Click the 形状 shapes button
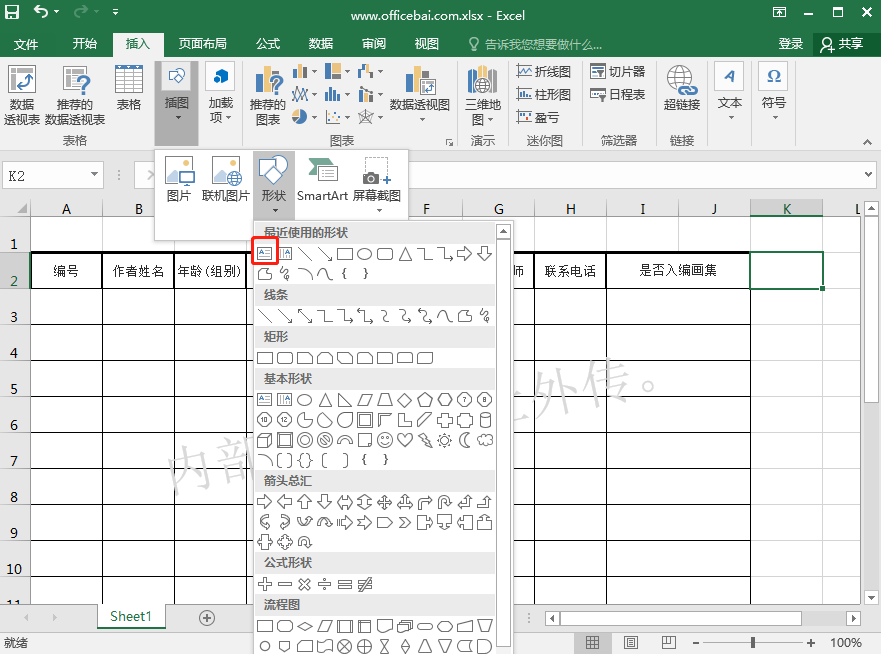The height and width of the screenshot is (654, 881). [x=274, y=184]
